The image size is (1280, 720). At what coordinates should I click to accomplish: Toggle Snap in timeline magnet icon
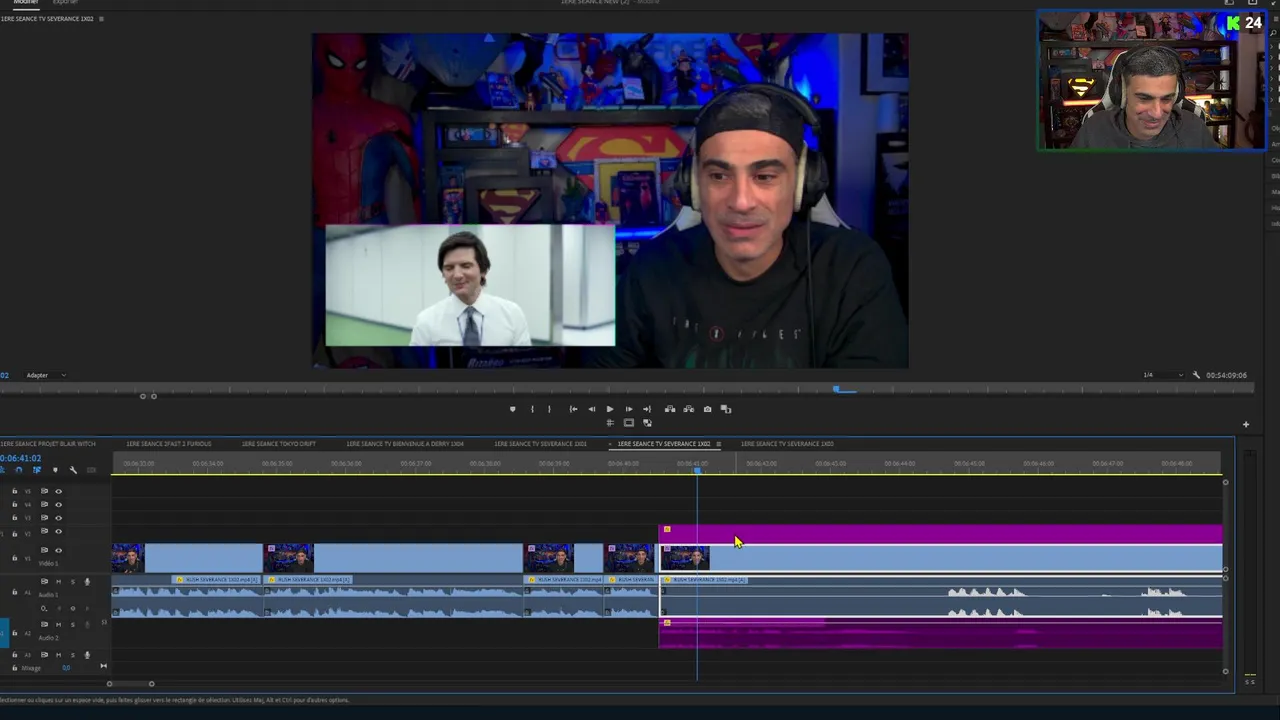(19, 470)
